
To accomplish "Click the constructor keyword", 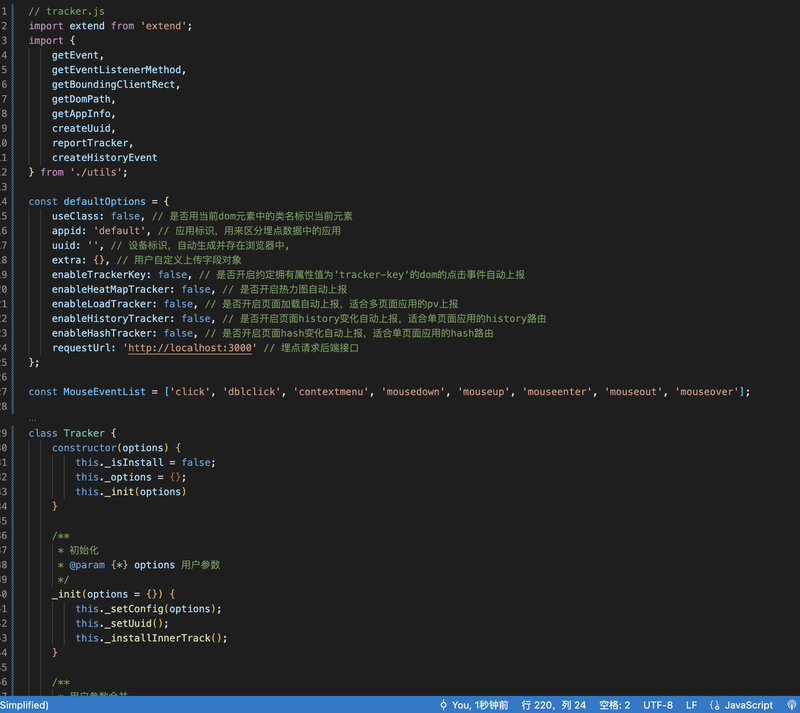I will pyautogui.click(x=84, y=448).
